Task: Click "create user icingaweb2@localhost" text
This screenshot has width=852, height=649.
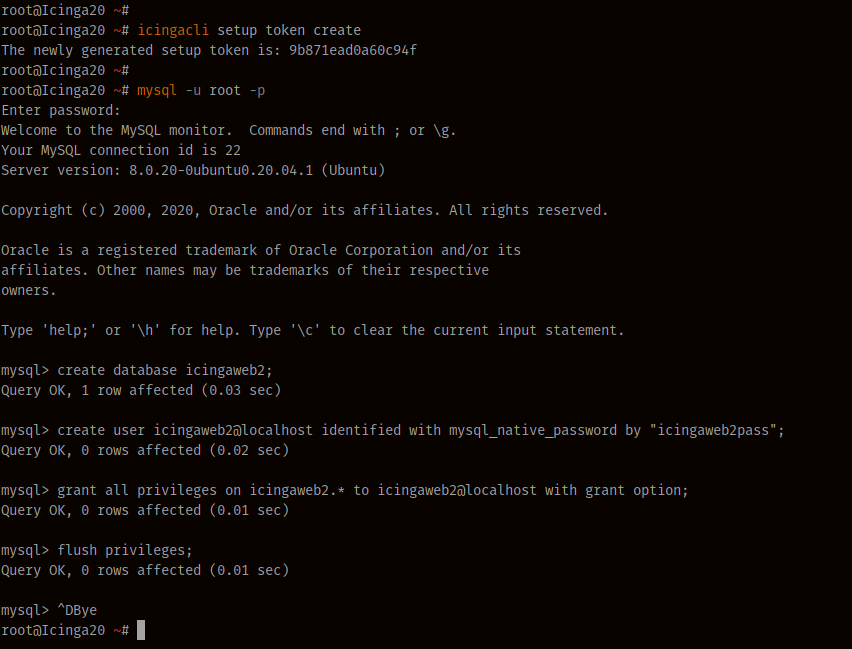Action: [185, 430]
